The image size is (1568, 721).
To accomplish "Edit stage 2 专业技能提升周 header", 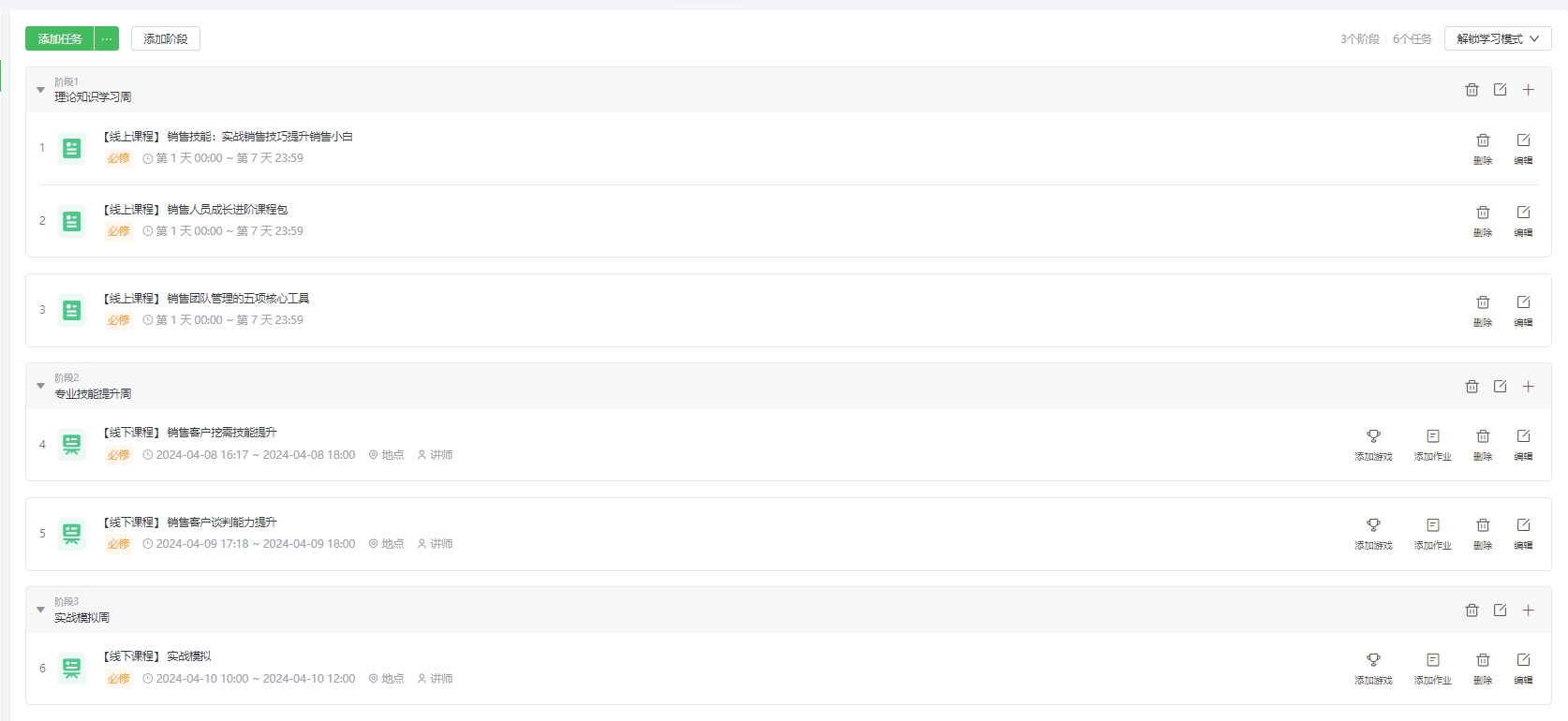I will [1500, 386].
